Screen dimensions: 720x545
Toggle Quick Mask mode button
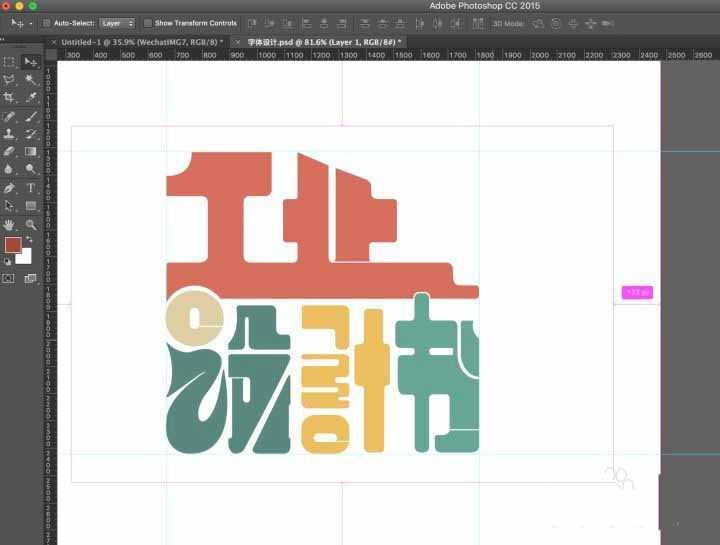tap(9, 278)
